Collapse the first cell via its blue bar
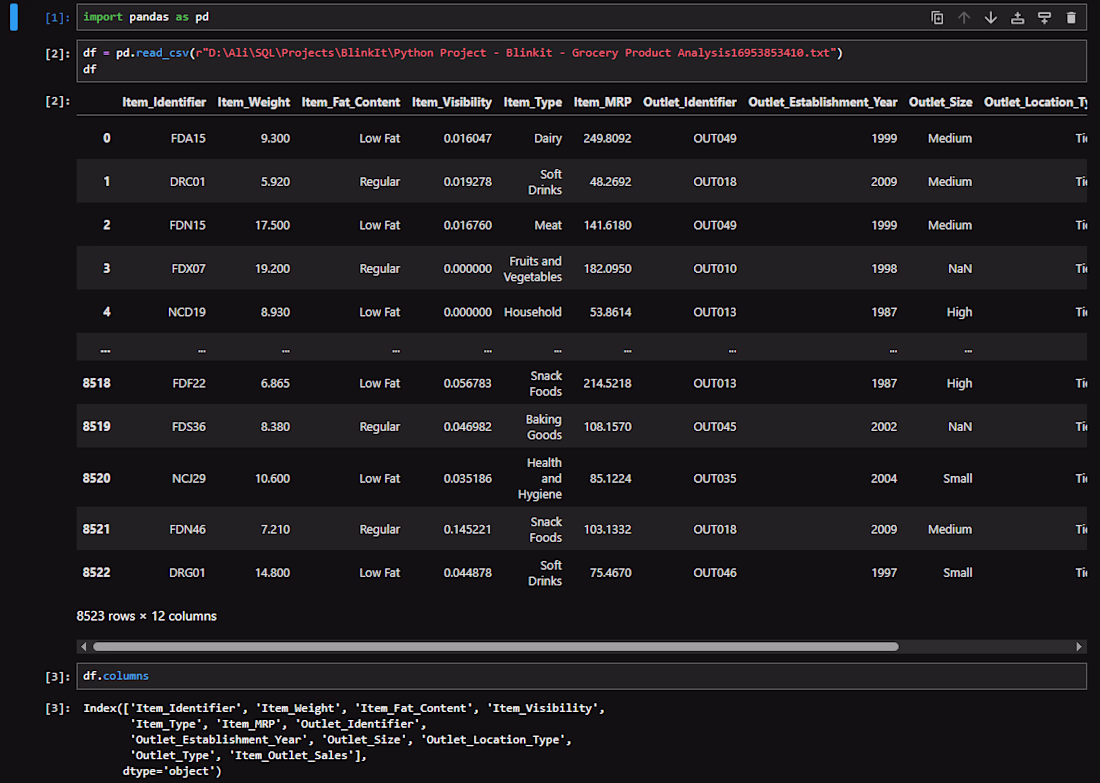 pyautogui.click(x=13, y=17)
